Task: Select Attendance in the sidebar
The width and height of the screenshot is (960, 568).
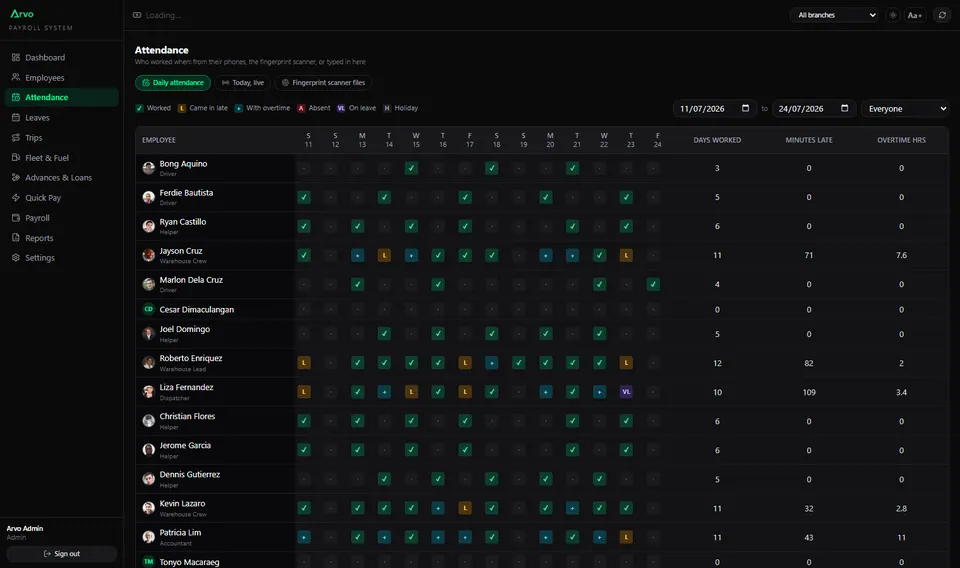Action: point(61,97)
